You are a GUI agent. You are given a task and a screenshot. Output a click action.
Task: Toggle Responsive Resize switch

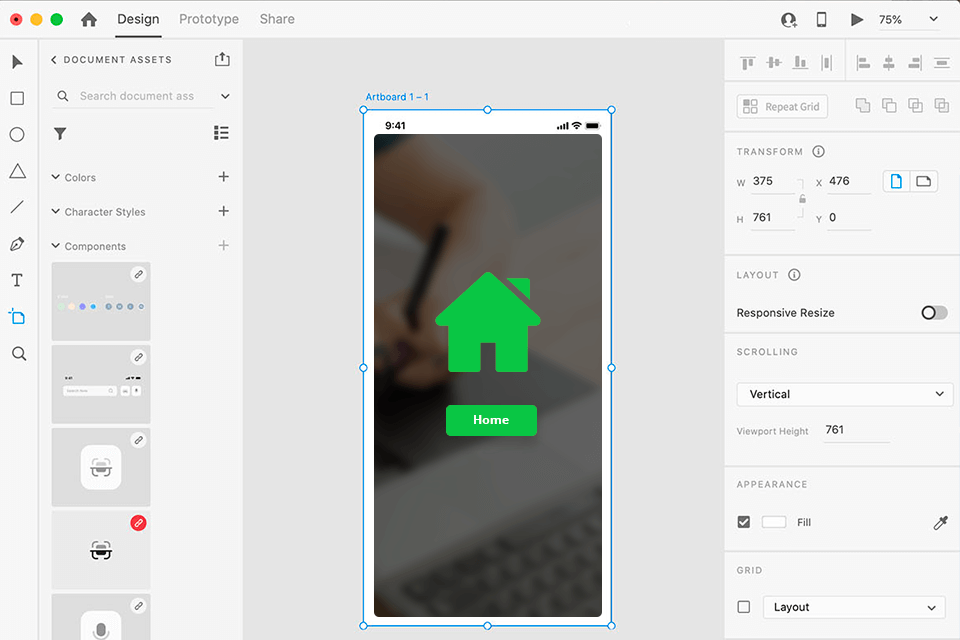point(934,312)
